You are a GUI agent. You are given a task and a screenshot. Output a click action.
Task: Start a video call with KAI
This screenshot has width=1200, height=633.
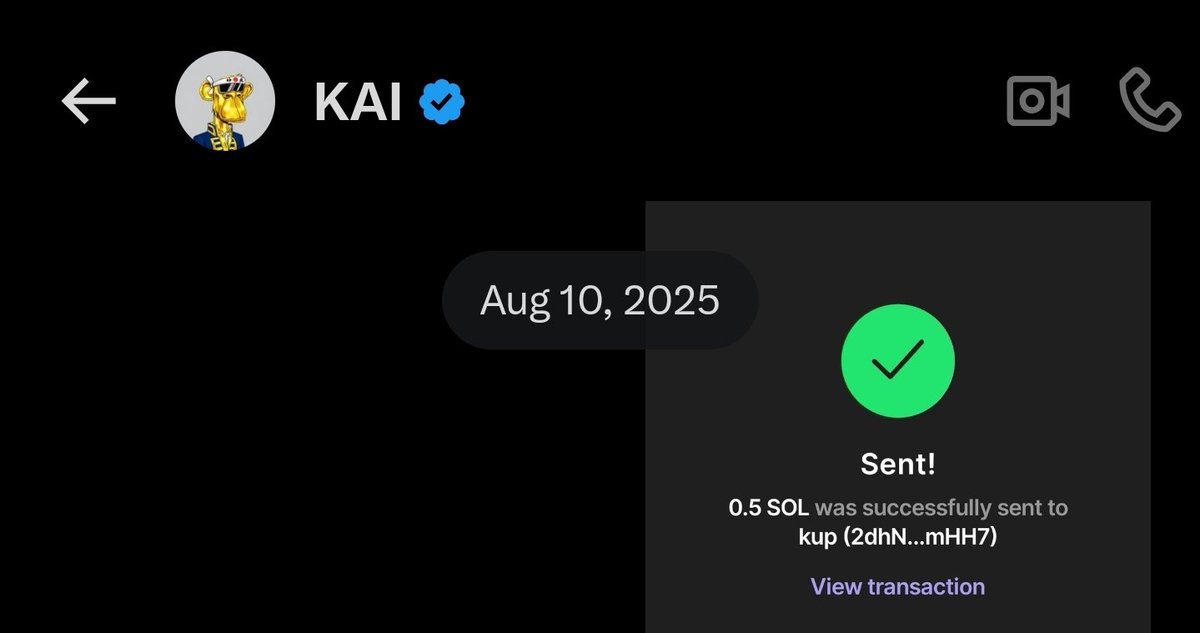click(x=1037, y=101)
